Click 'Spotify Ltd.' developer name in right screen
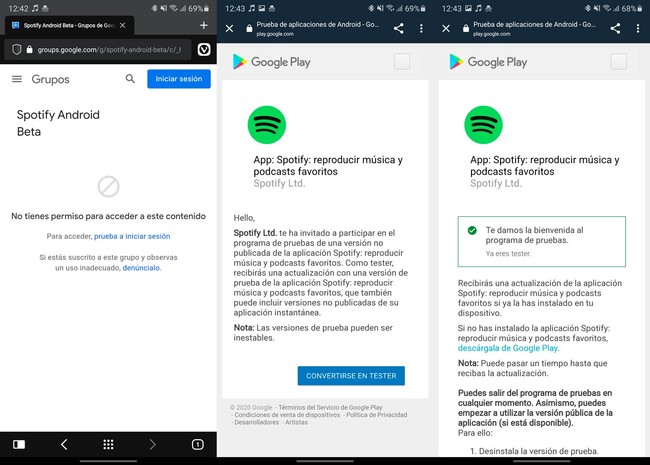This screenshot has height=465, width=650. tap(496, 184)
